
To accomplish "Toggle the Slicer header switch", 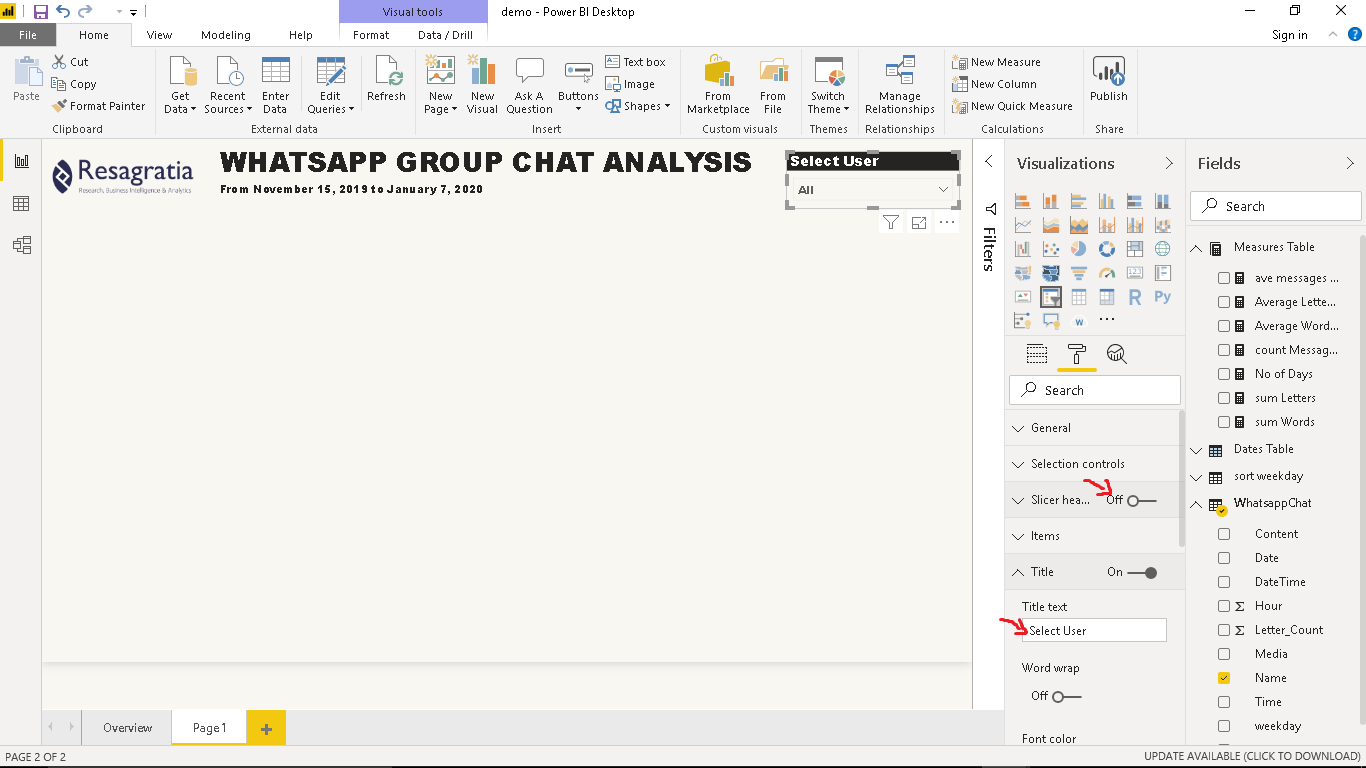I will (1141, 500).
